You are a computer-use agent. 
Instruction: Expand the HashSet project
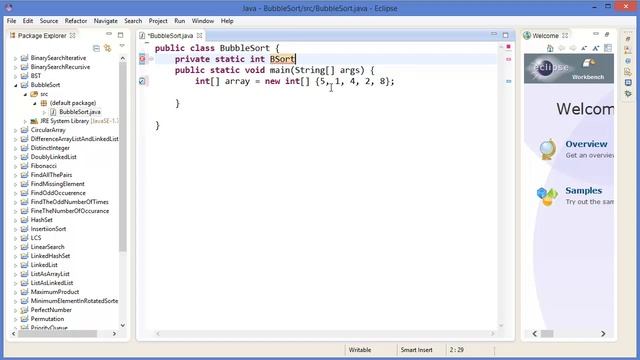click(16, 220)
